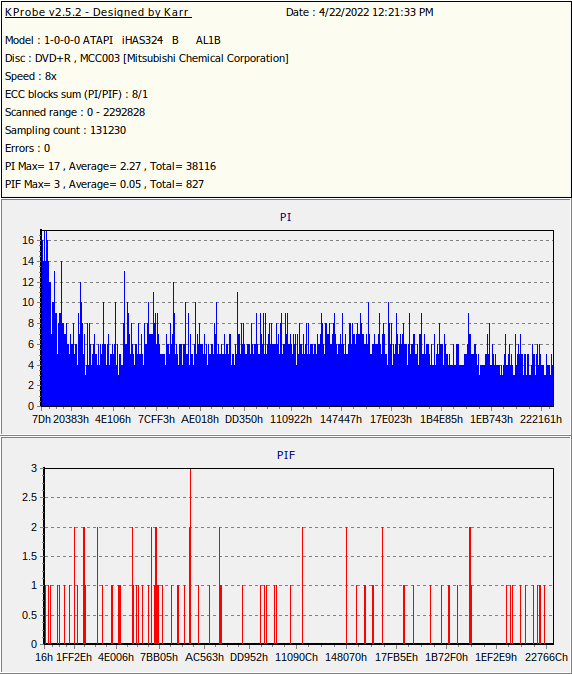Click PI axis label 147447h
The image size is (572, 674).
[x=341, y=419]
